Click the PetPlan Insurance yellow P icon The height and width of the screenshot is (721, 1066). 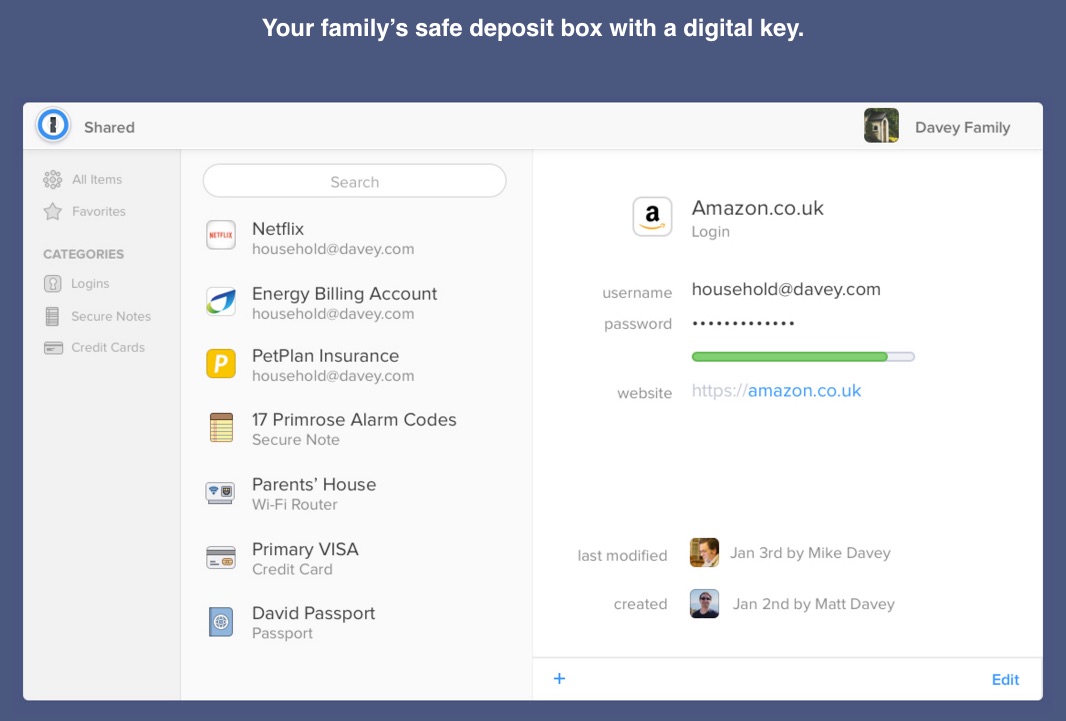(220, 364)
